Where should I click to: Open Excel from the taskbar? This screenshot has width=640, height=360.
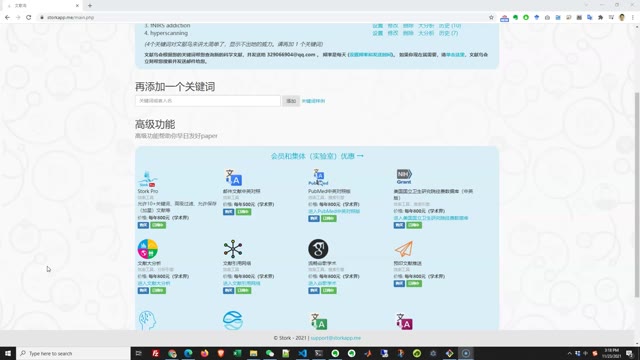coord(237,353)
